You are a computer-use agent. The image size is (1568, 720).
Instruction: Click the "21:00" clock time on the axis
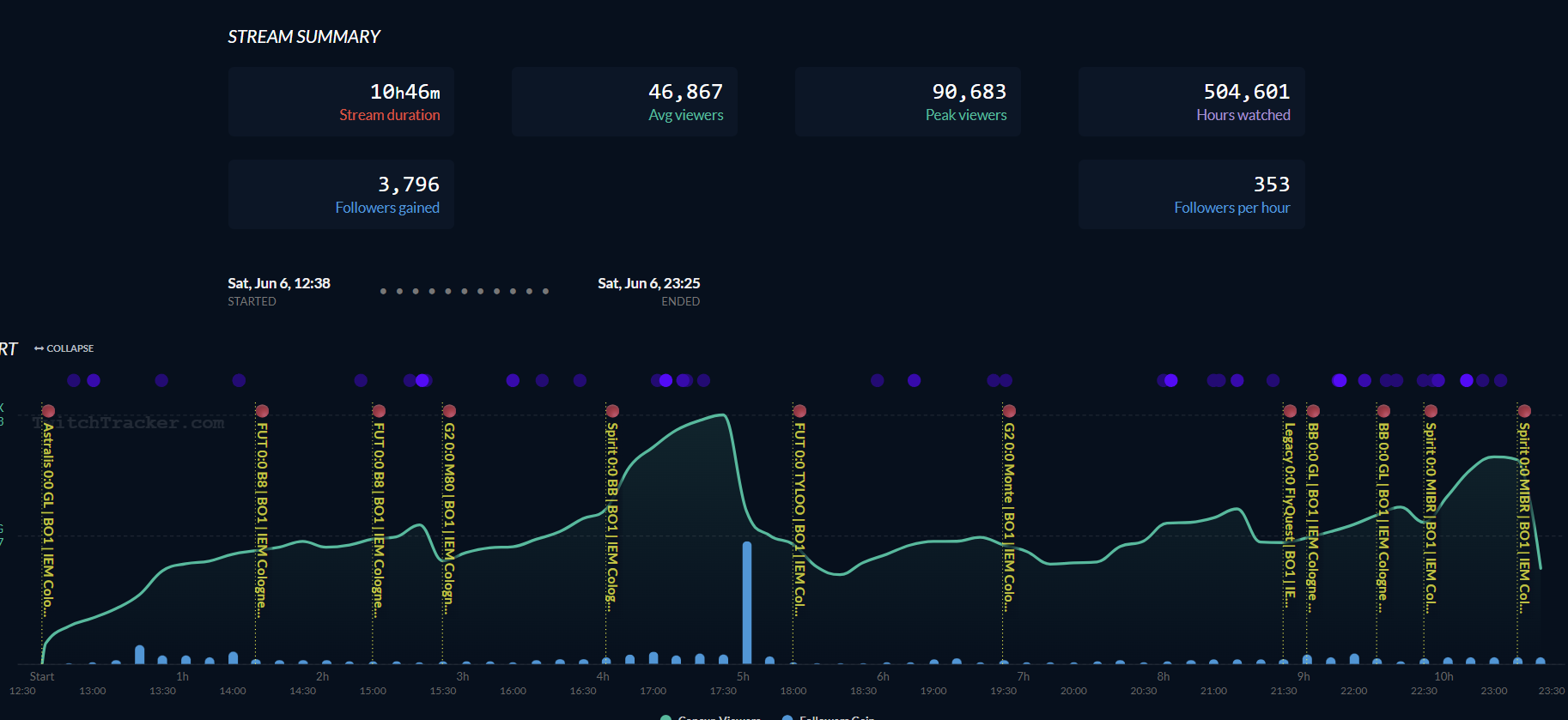coord(1213,691)
